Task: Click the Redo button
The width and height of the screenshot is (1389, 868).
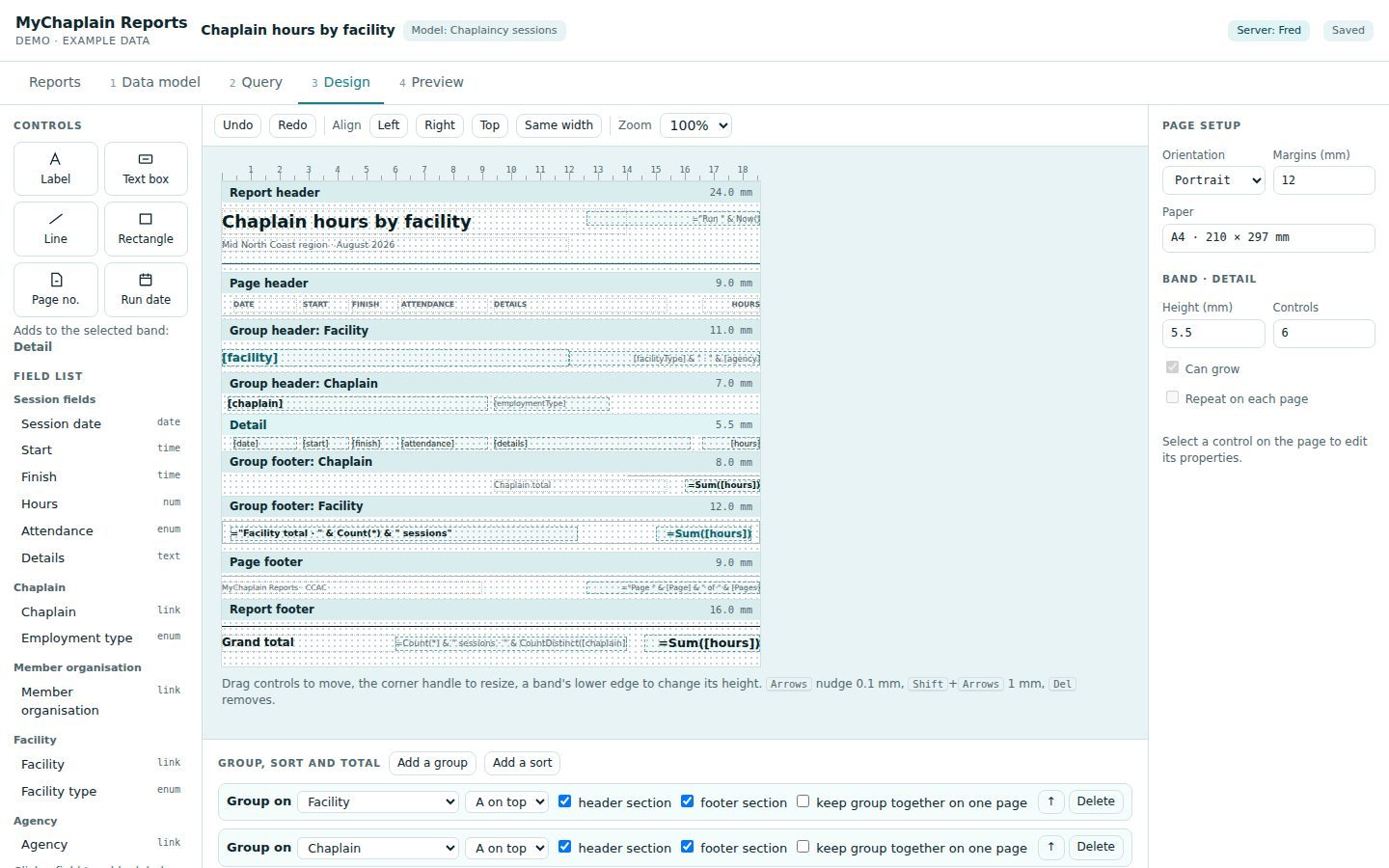Action: click(292, 125)
